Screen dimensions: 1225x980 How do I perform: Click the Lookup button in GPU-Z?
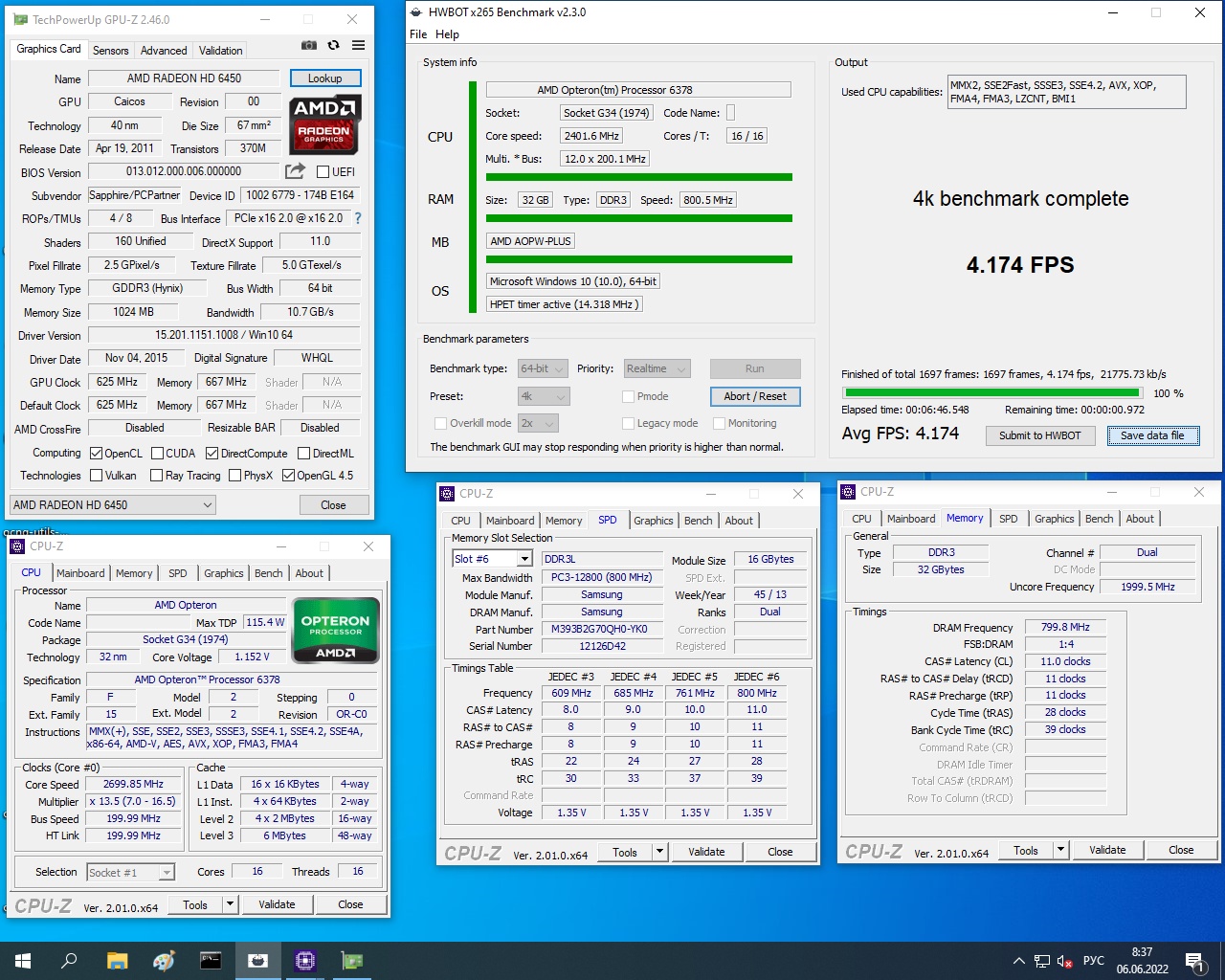(x=324, y=78)
